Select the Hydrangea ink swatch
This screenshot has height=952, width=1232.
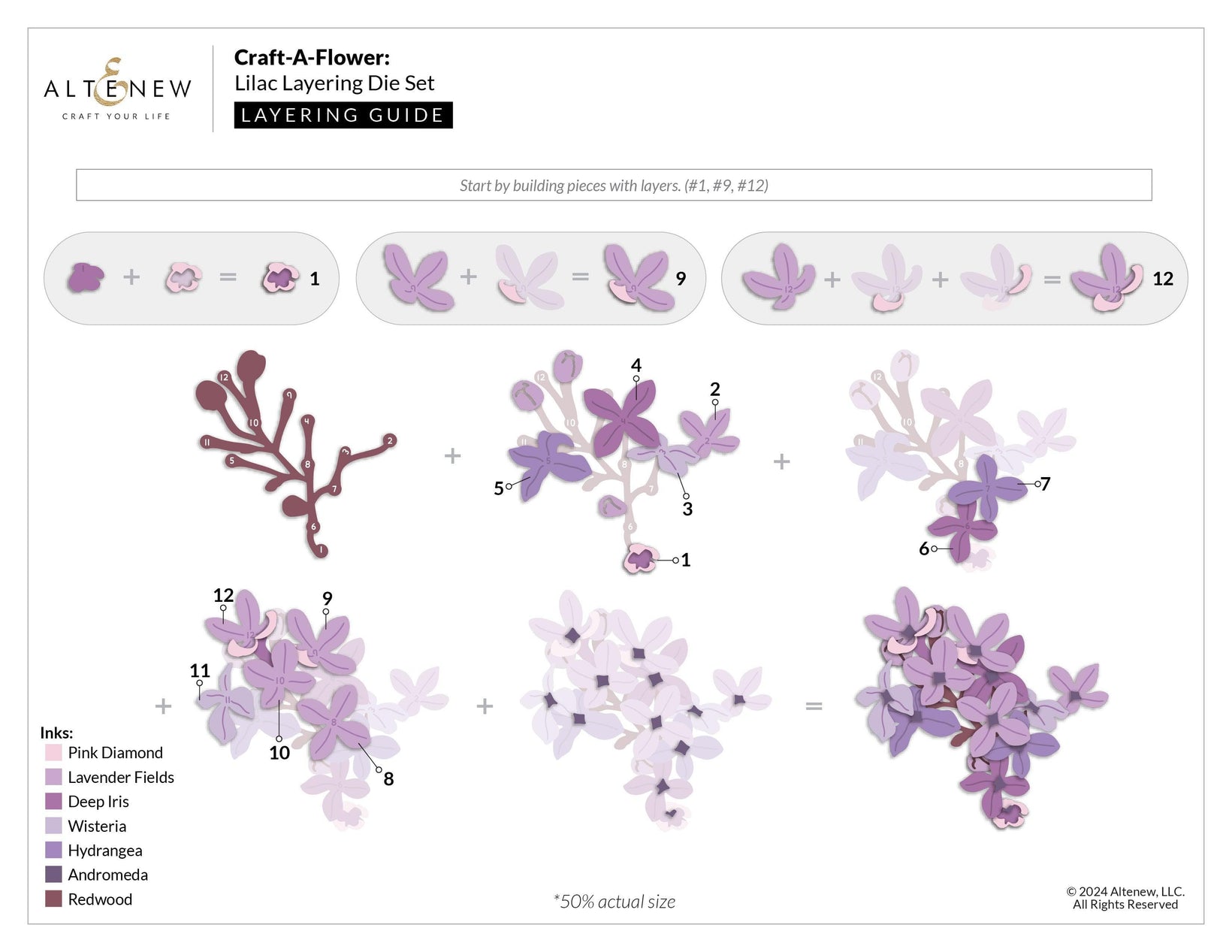pyautogui.click(x=53, y=851)
